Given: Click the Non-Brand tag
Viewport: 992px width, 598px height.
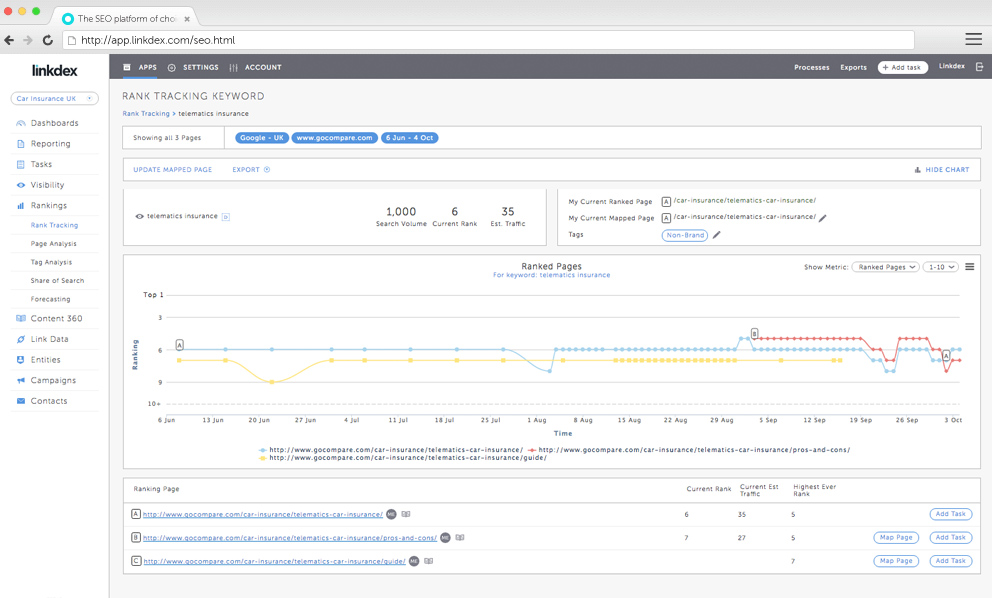Looking at the screenshot, I should [x=685, y=235].
